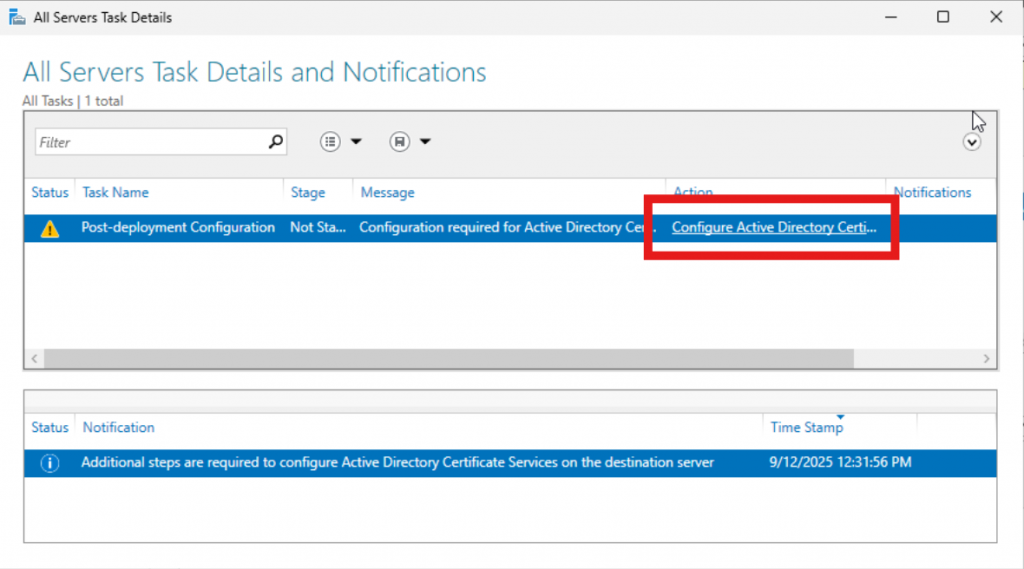Sort tasks by Stage column header
Viewport: 1024px width, 569px height.
point(308,192)
